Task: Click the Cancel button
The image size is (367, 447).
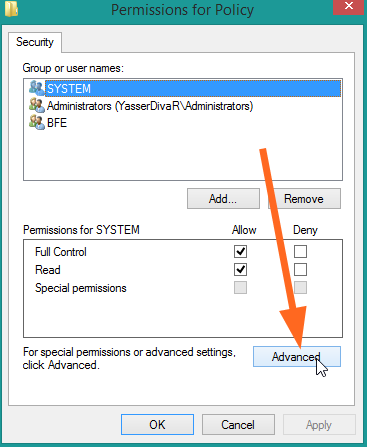Action: pyautogui.click(x=238, y=425)
